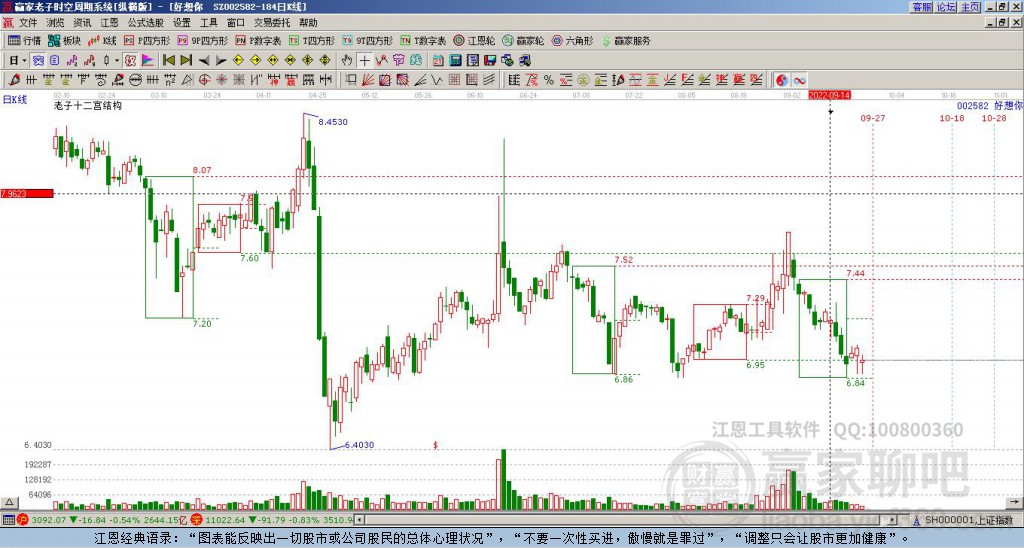Viewport: 1024px width, 548px height.
Task: Select the hand pan tool
Action: click(347, 61)
